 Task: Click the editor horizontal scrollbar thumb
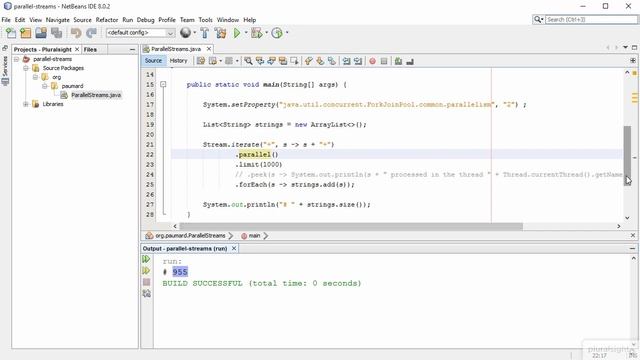point(351,226)
